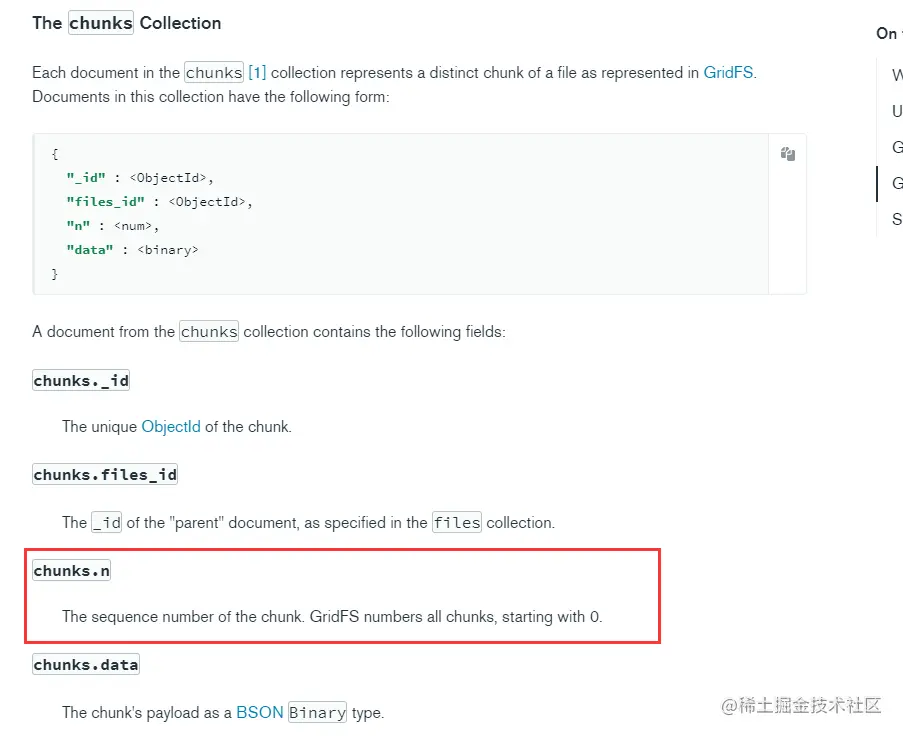Click the files collection code reference
The image size is (903, 737).
pyautogui.click(x=457, y=523)
